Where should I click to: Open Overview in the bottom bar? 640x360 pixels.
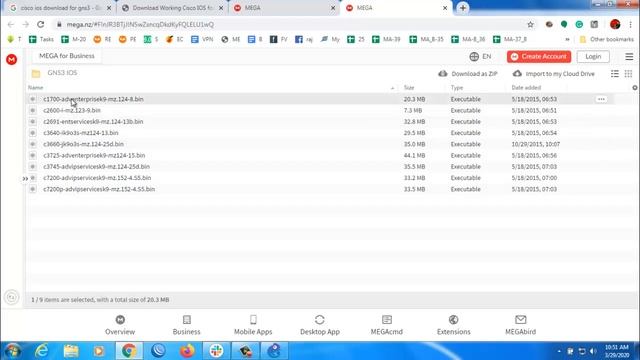[120, 325]
